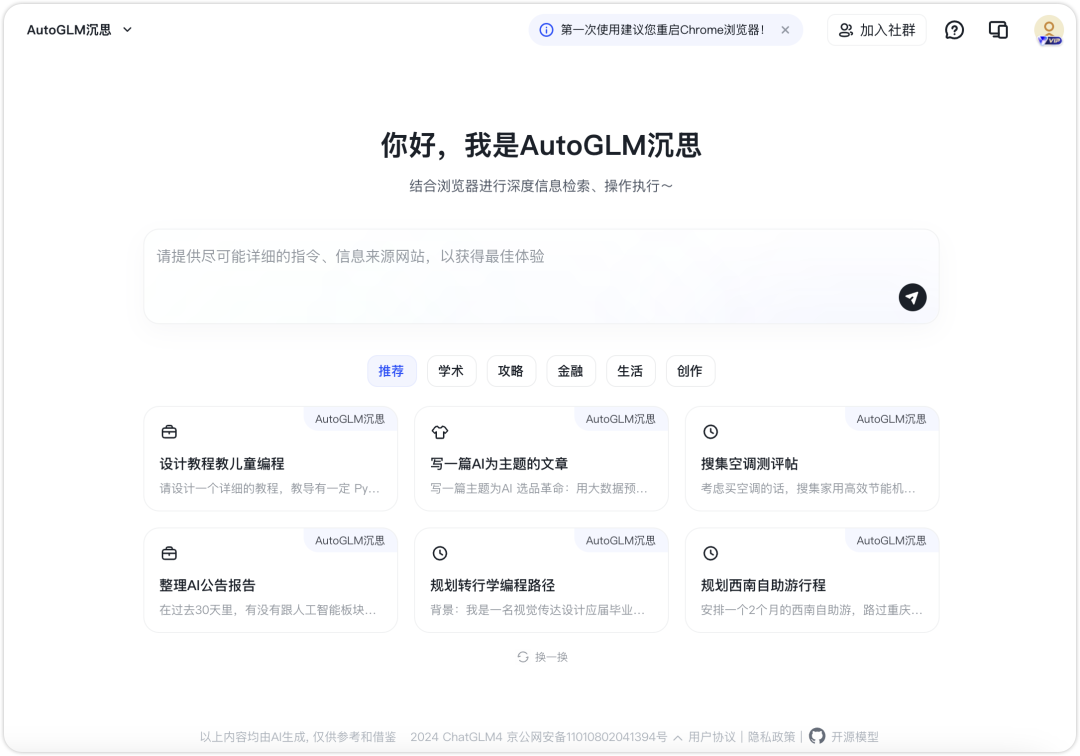Click description text 安排一个2个月的西南自助游
The width and height of the screenshot is (1080, 756).
coord(811,610)
